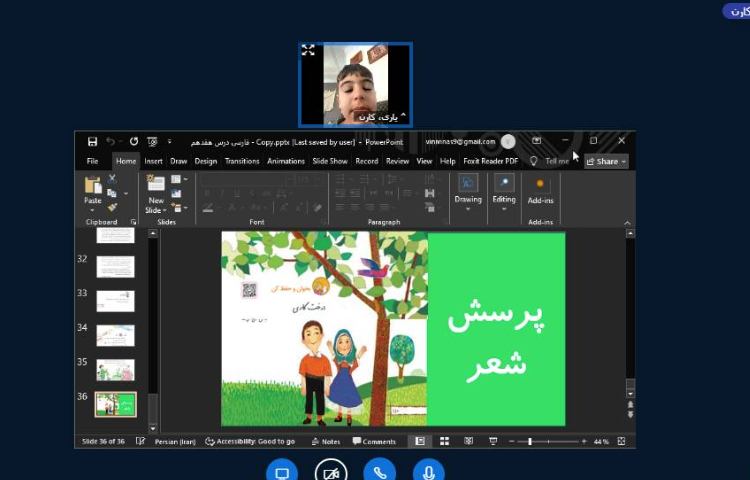Click the Save icon in PowerPoint title bar
Image resolution: width=750 pixels, height=480 pixels.
pyautogui.click(x=92, y=142)
